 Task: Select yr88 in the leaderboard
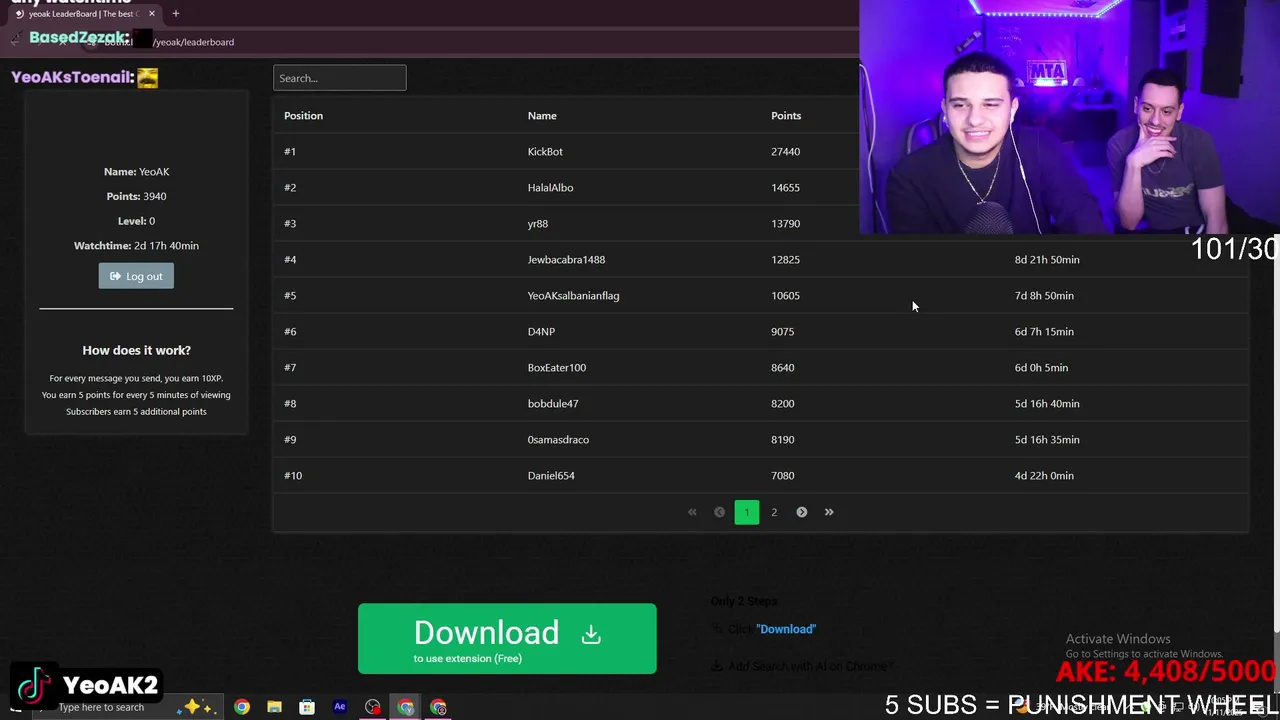[538, 224]
